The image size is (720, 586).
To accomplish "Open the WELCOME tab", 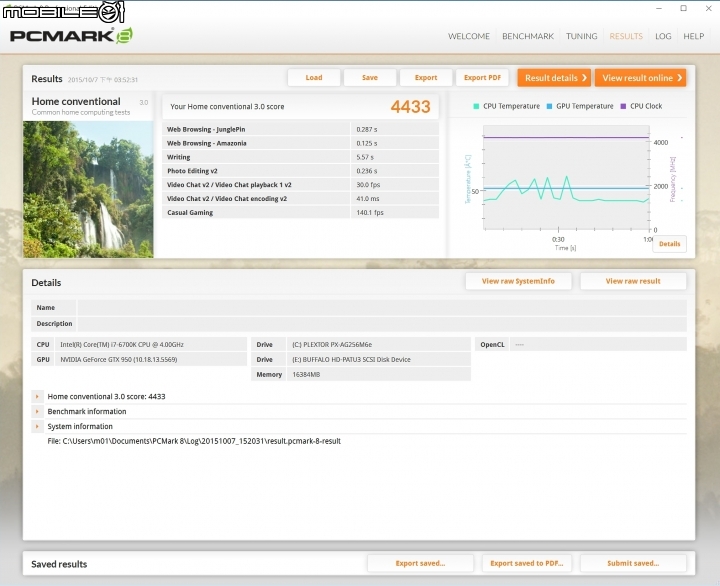I will [x=469, y=36].
